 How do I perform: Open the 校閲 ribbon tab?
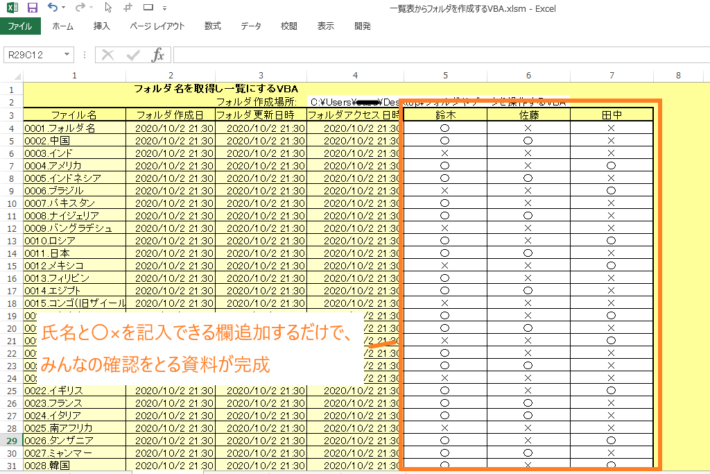(x=289, y=26)
